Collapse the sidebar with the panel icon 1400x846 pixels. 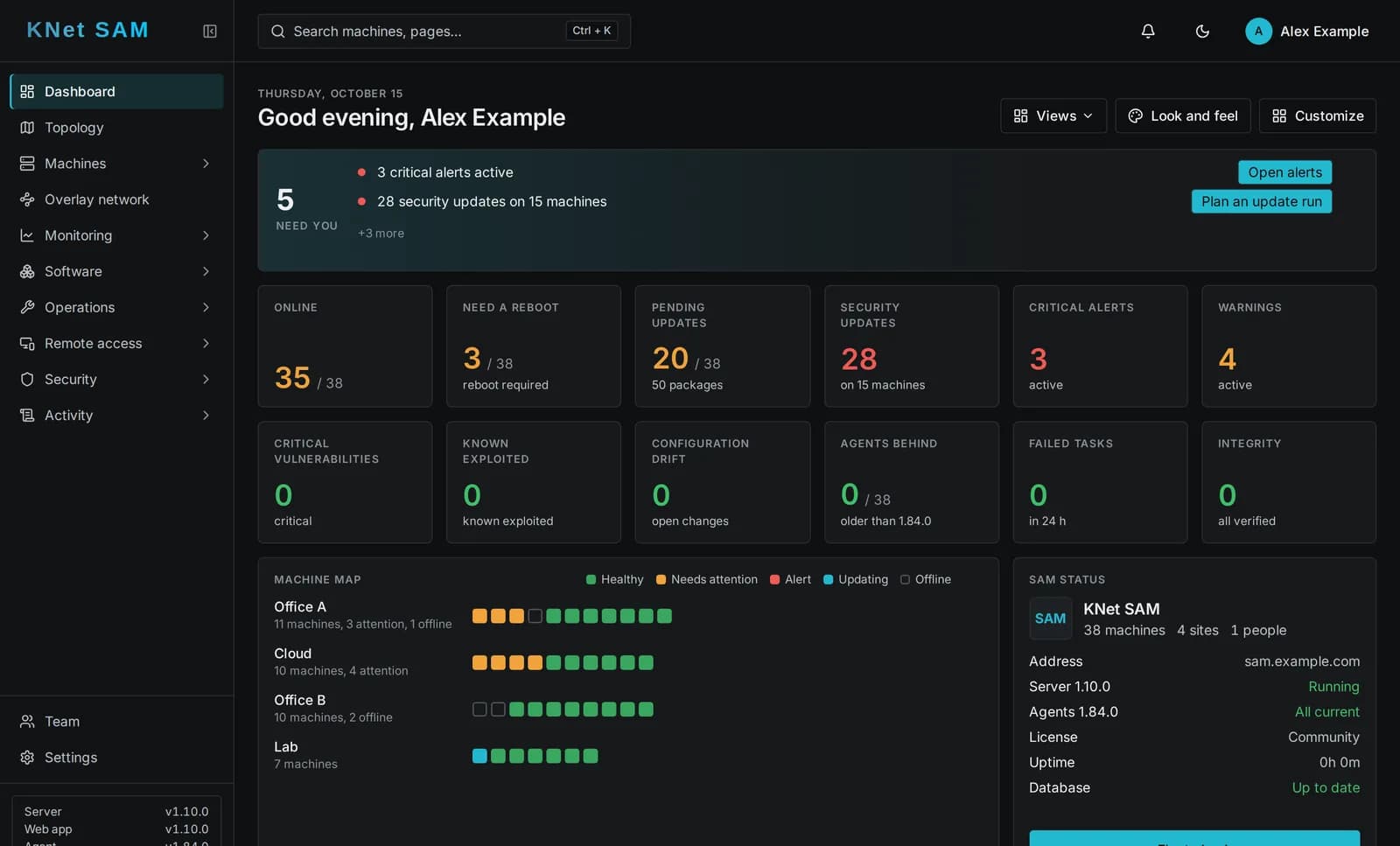pyautogui.click(x=210, y=31)
